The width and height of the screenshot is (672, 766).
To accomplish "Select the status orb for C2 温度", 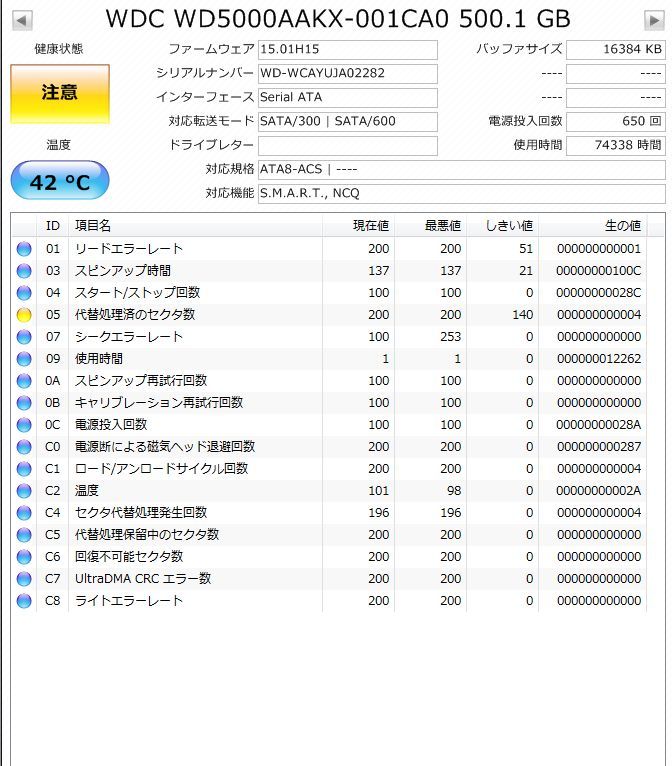I will pyautogui.click(x=24, y=490).
